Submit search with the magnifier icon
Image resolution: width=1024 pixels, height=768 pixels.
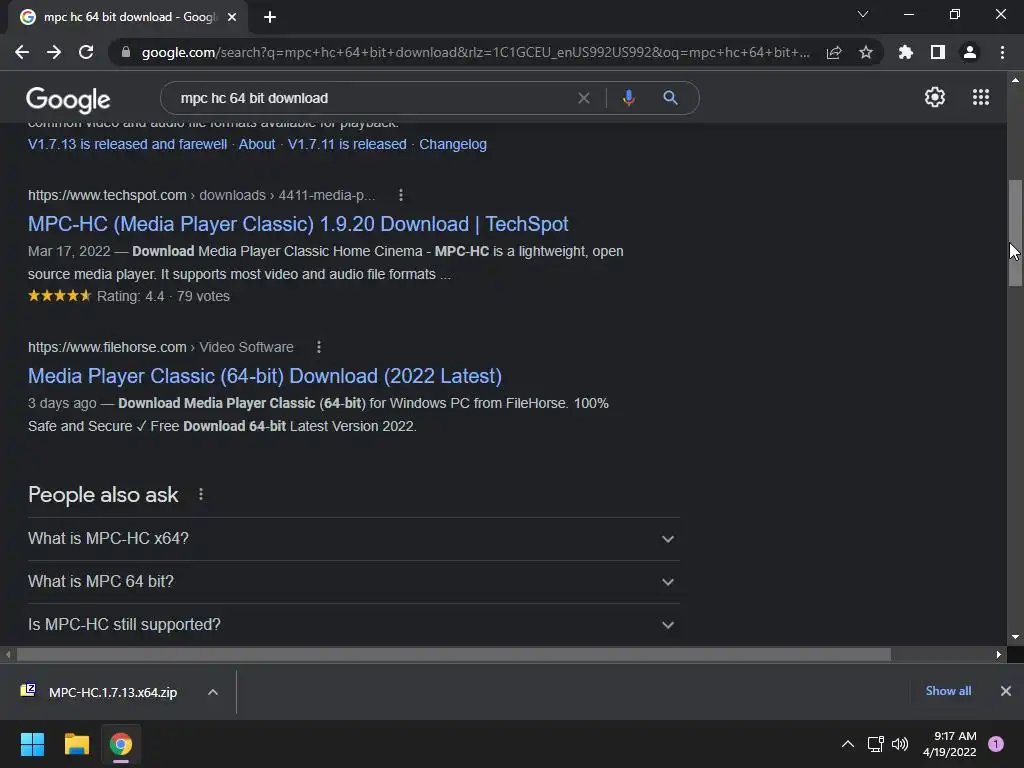coord(670,98)
